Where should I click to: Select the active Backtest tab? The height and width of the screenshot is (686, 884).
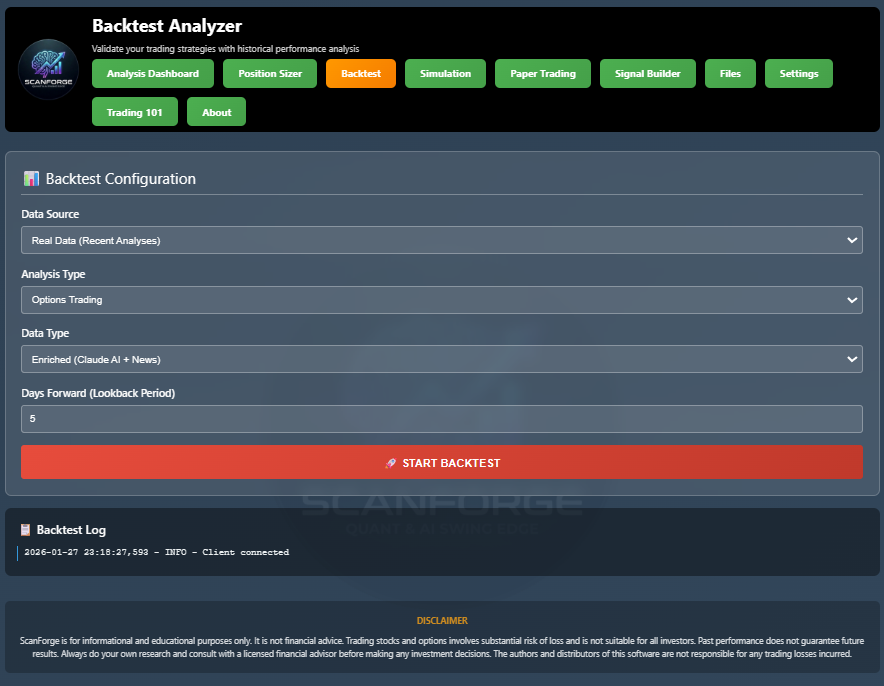[361, 73]
